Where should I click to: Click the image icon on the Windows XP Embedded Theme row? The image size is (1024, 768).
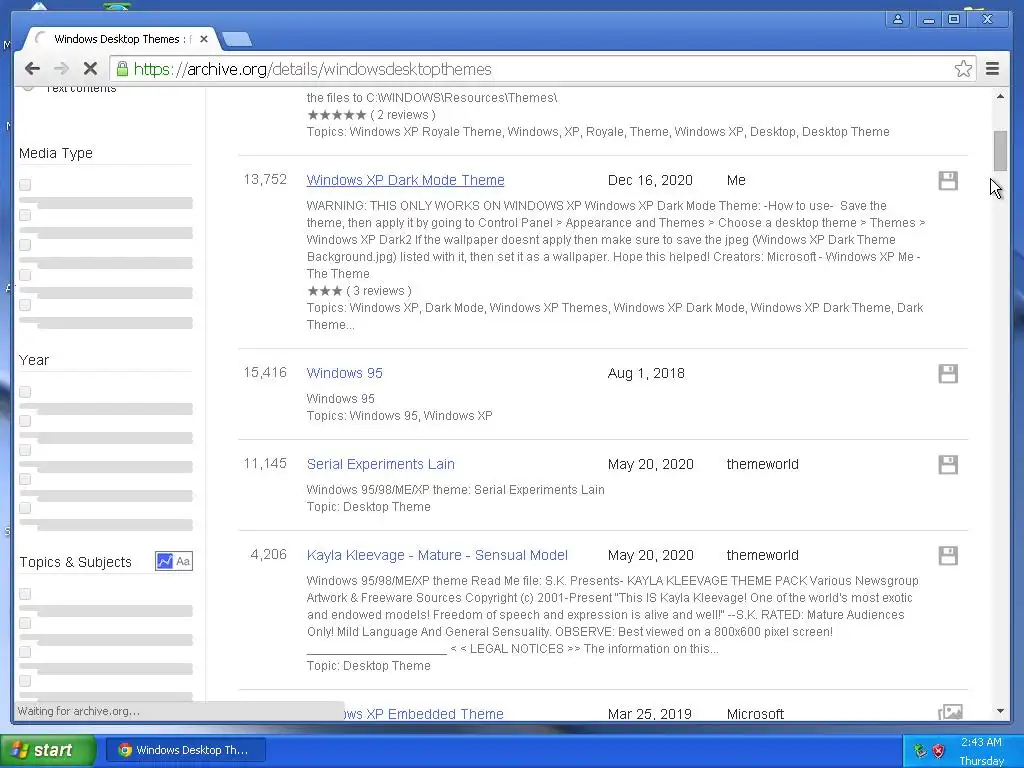[x=950, y=712]
